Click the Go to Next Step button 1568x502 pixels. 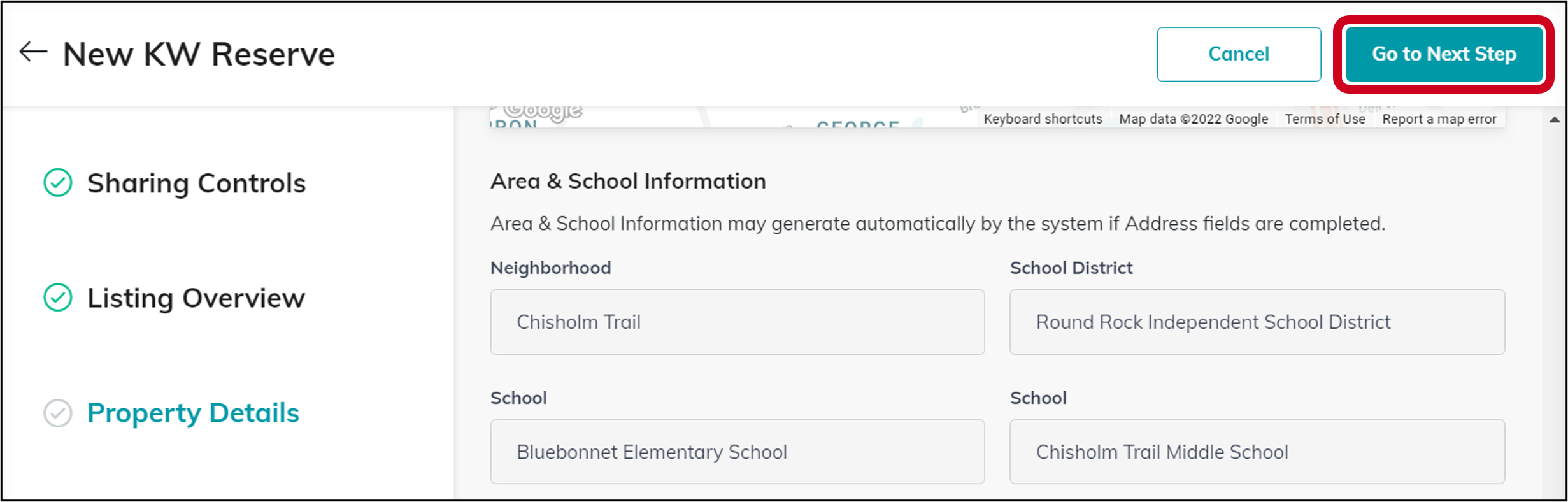[1444, 54]
